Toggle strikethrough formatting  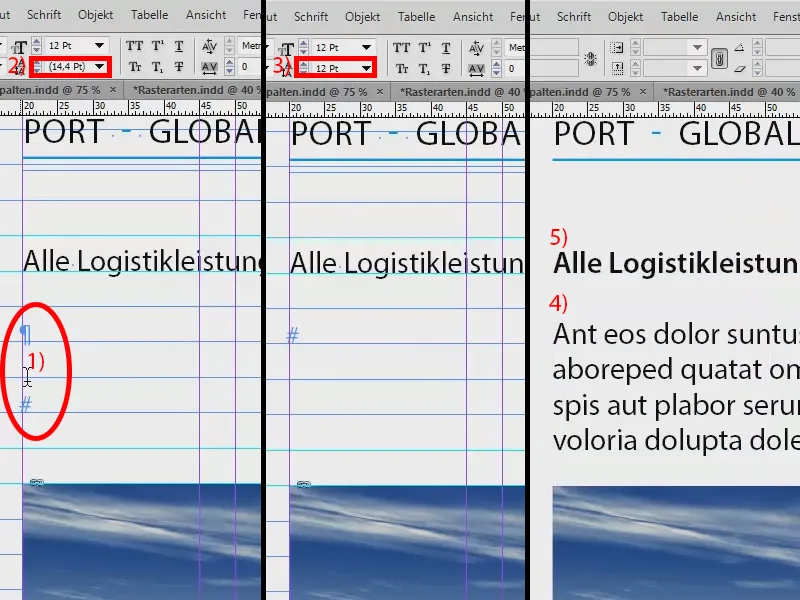click(x=178, y=67)
